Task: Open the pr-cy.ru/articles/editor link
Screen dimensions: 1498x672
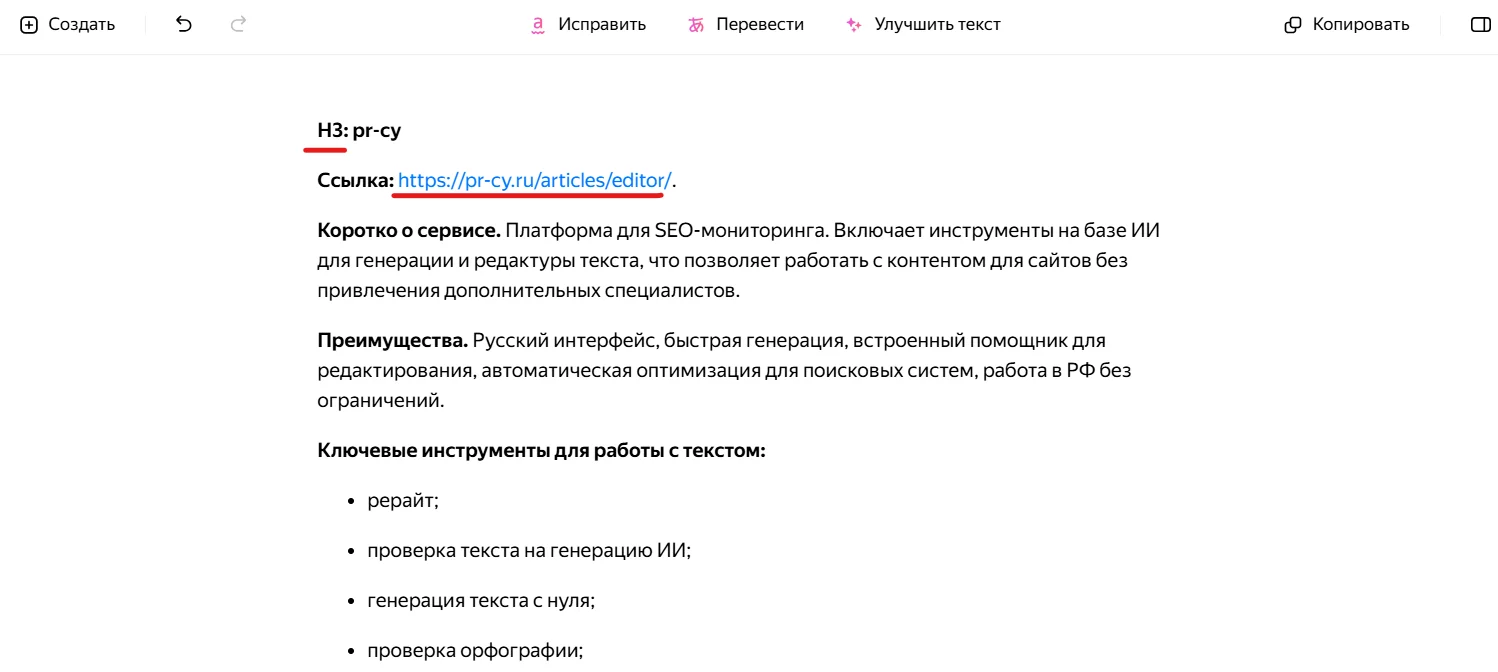Action: point(535,180)
